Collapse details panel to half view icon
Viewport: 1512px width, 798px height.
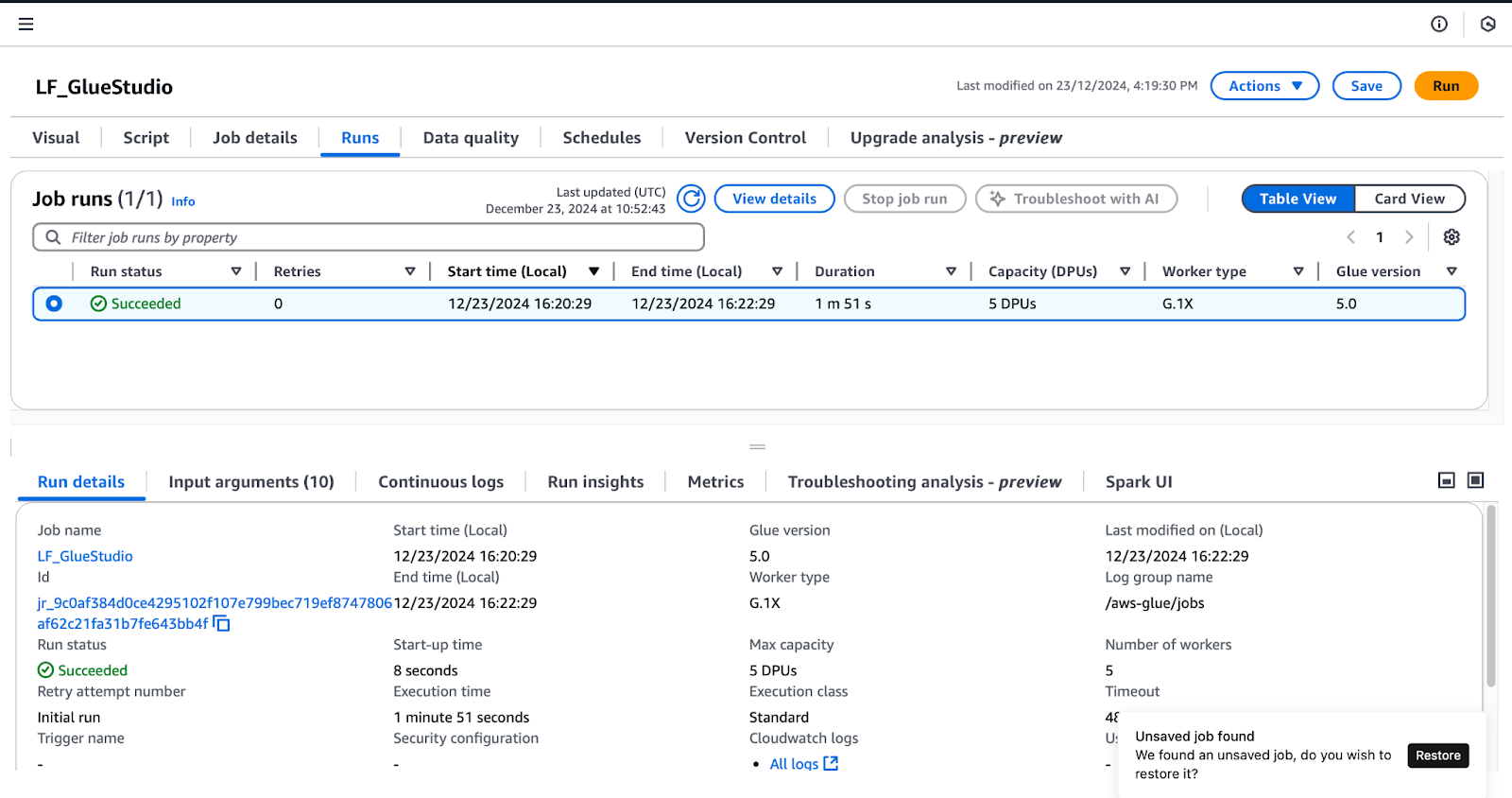coord(1446,480)
